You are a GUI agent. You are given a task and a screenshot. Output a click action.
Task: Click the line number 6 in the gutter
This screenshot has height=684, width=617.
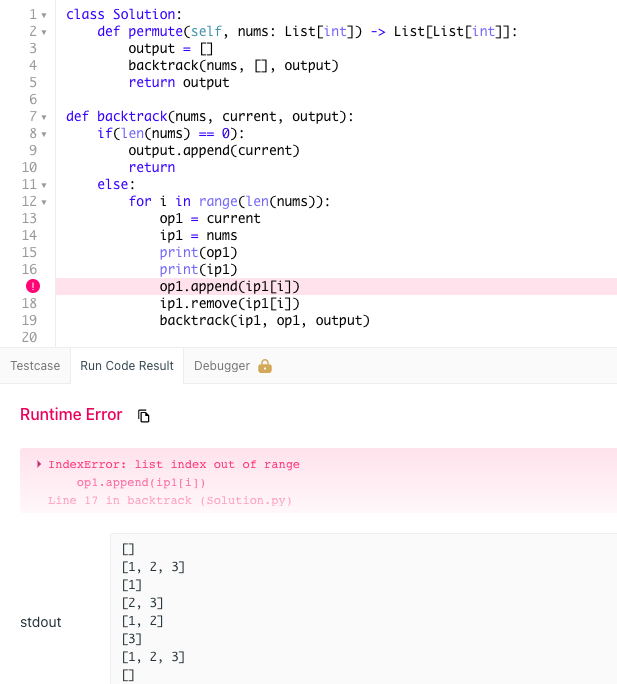coord(33,99)
